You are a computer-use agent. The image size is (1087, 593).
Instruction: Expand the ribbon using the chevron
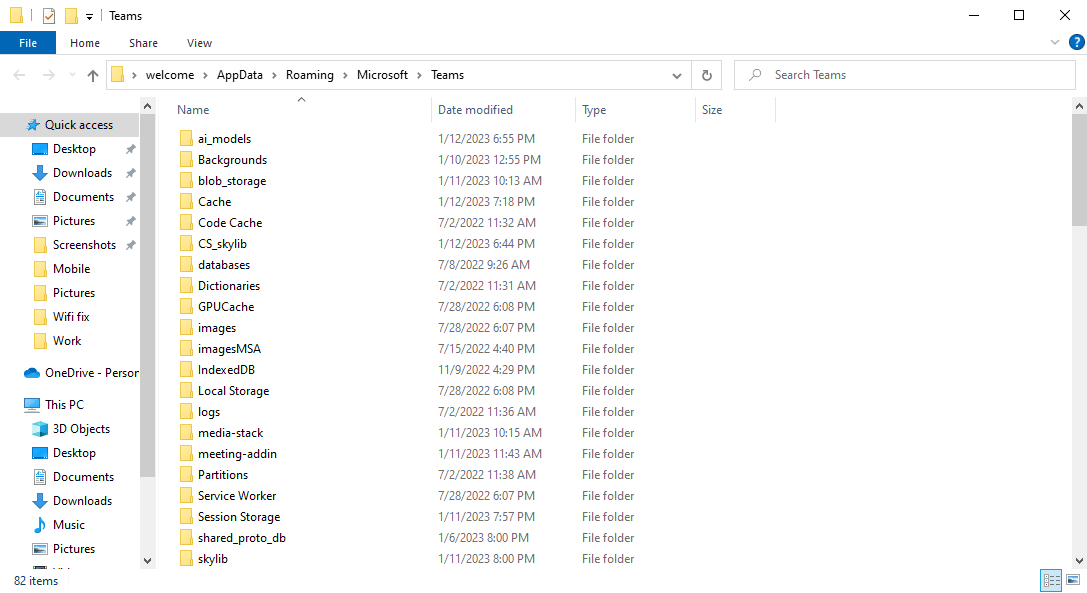click(1054, 42)
